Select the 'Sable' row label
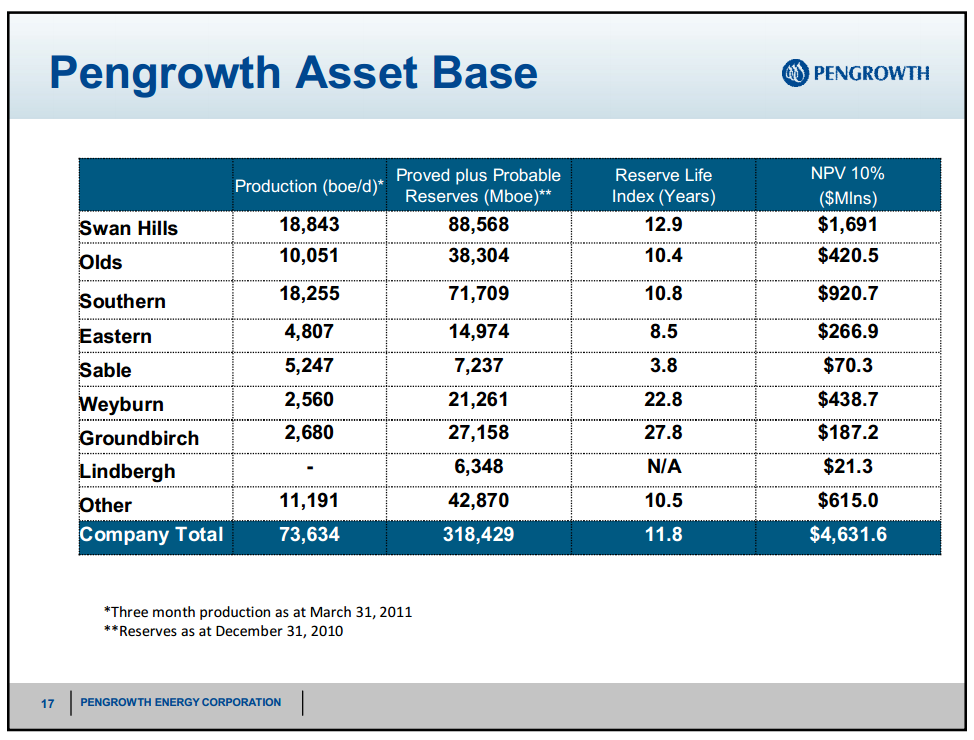Viewport: 974px width, 740px height. [x=106, y=370]
